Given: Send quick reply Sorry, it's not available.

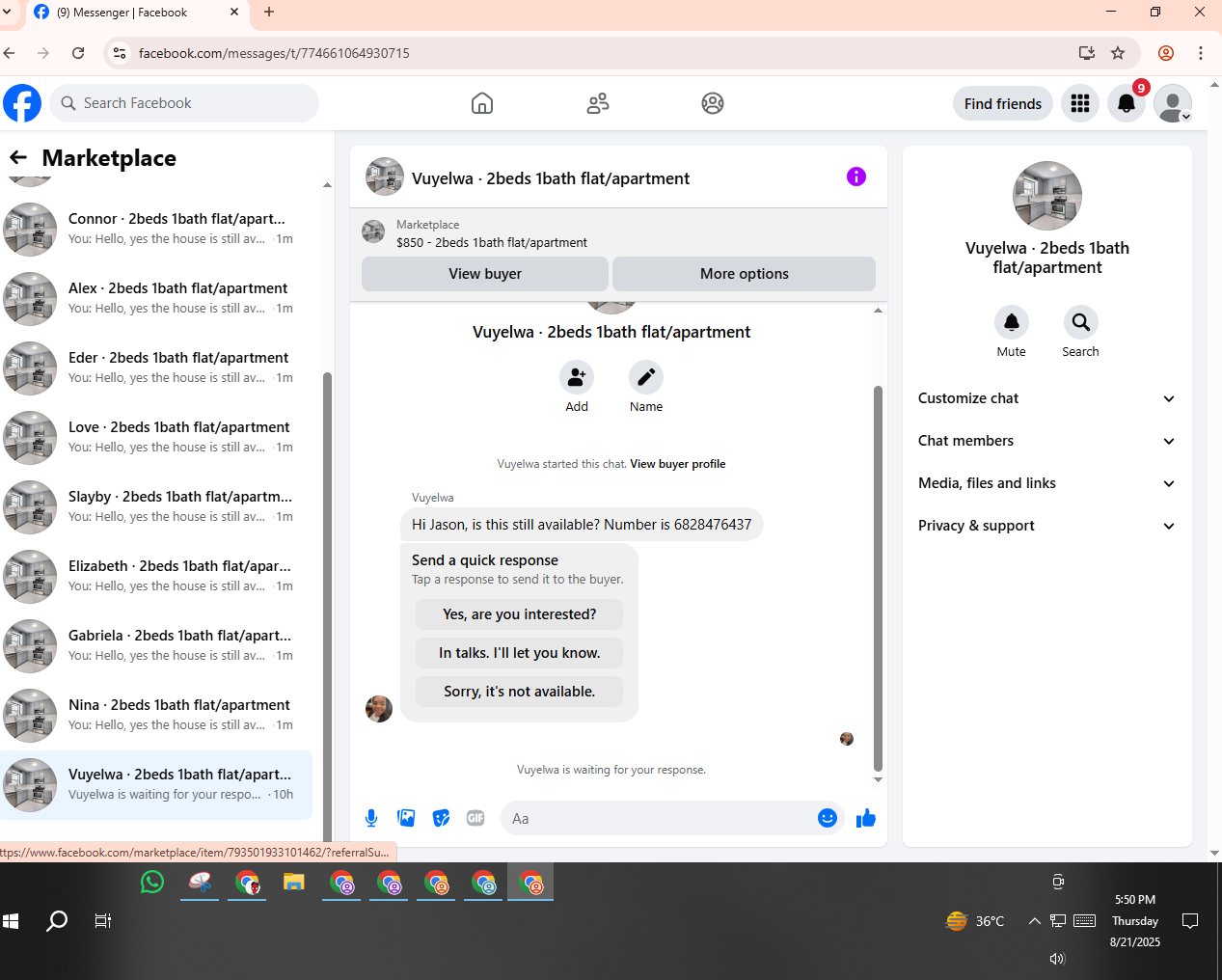Looking at the screenshot, I should pos(519,692).
